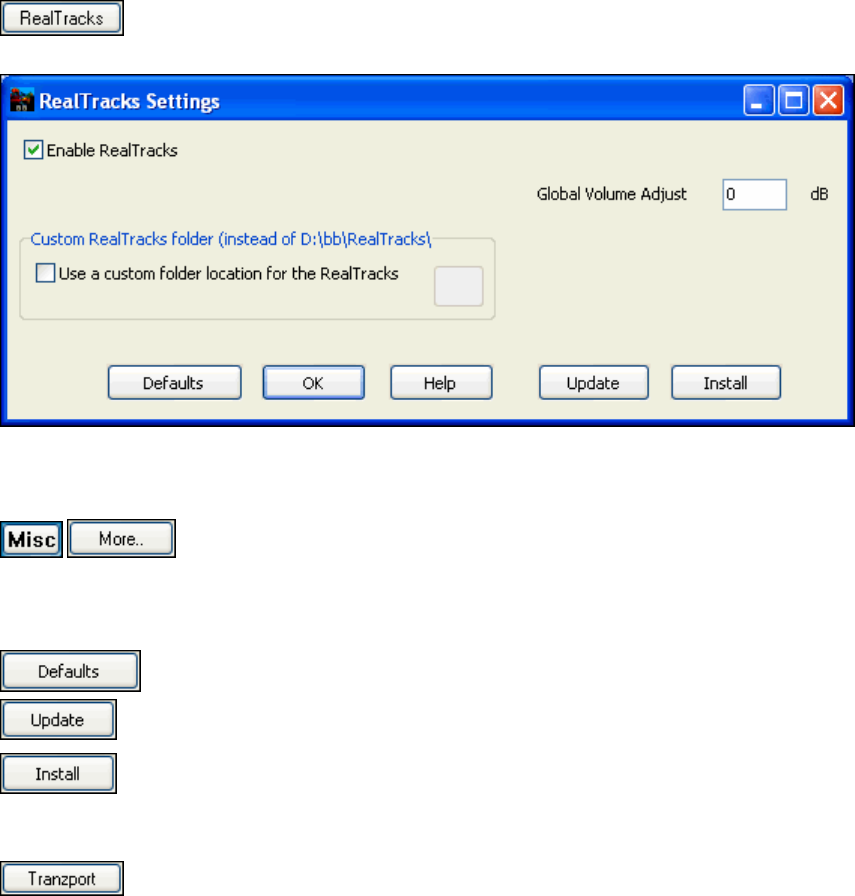
Task: Confirm with the OK button
Action: click(x=313, y=383)
